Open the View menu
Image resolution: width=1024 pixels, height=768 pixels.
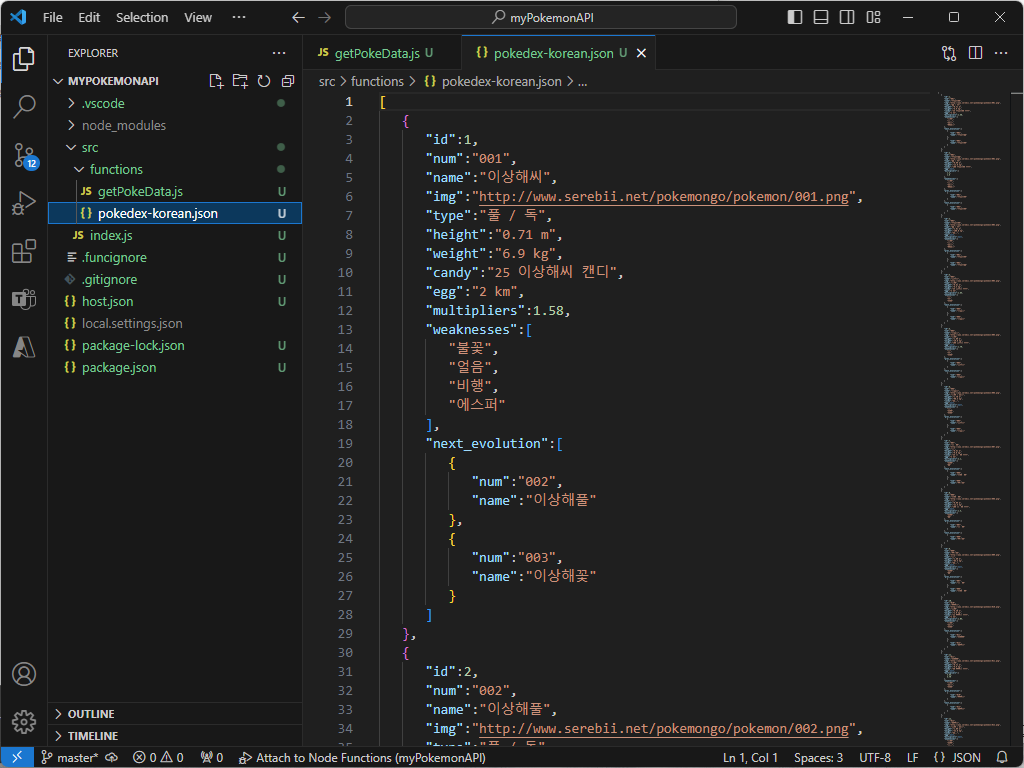(198, 18)
